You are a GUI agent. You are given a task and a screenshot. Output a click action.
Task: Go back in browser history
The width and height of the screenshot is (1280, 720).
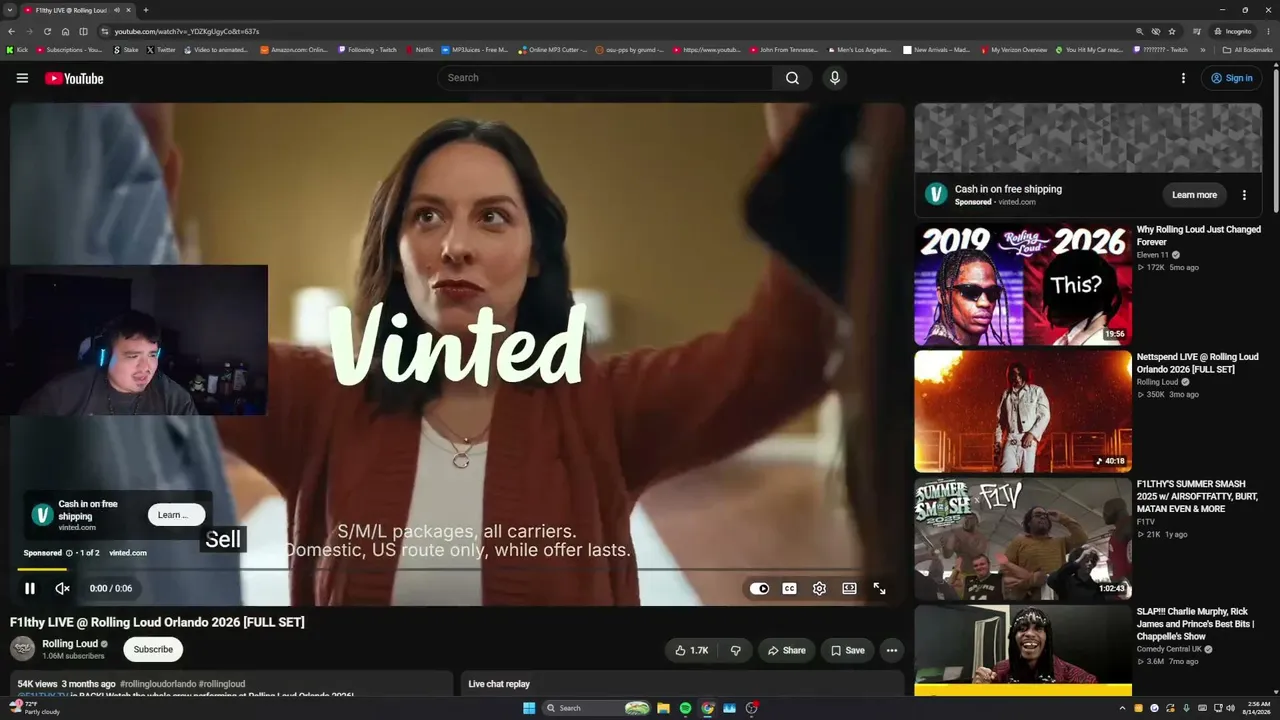(12, 31)
